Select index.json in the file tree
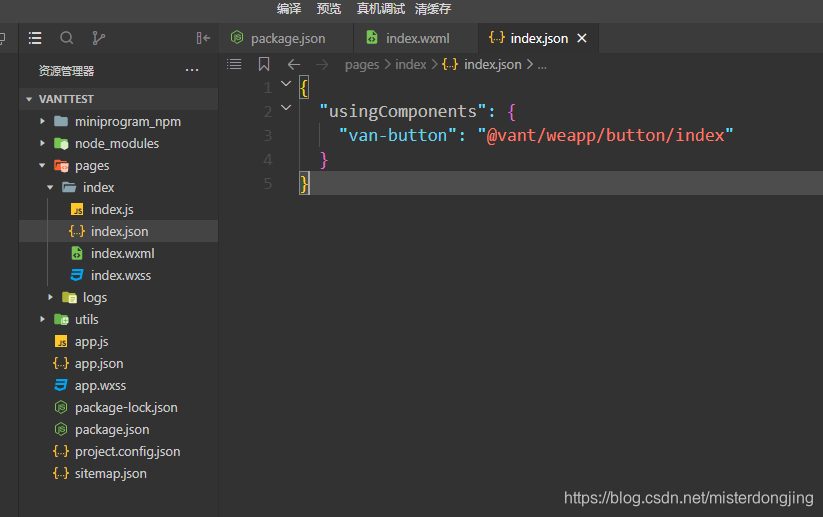 click(119, 231)
